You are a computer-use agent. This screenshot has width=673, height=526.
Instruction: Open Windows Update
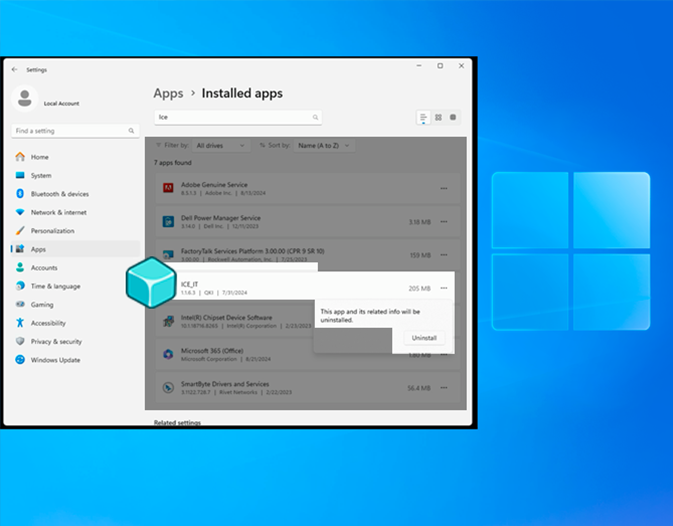tap(75, 360)
